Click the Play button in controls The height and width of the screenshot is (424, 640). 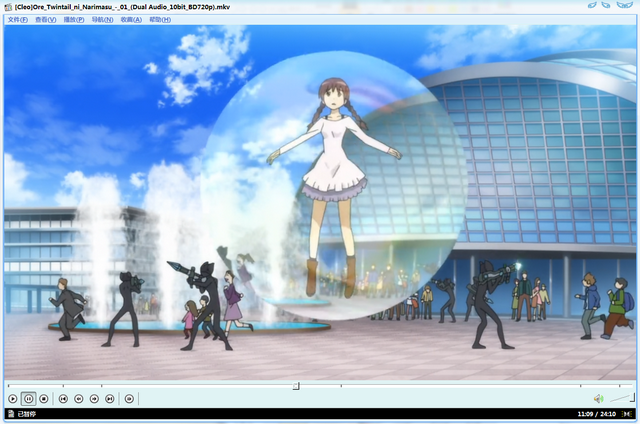tap(13, 399)
